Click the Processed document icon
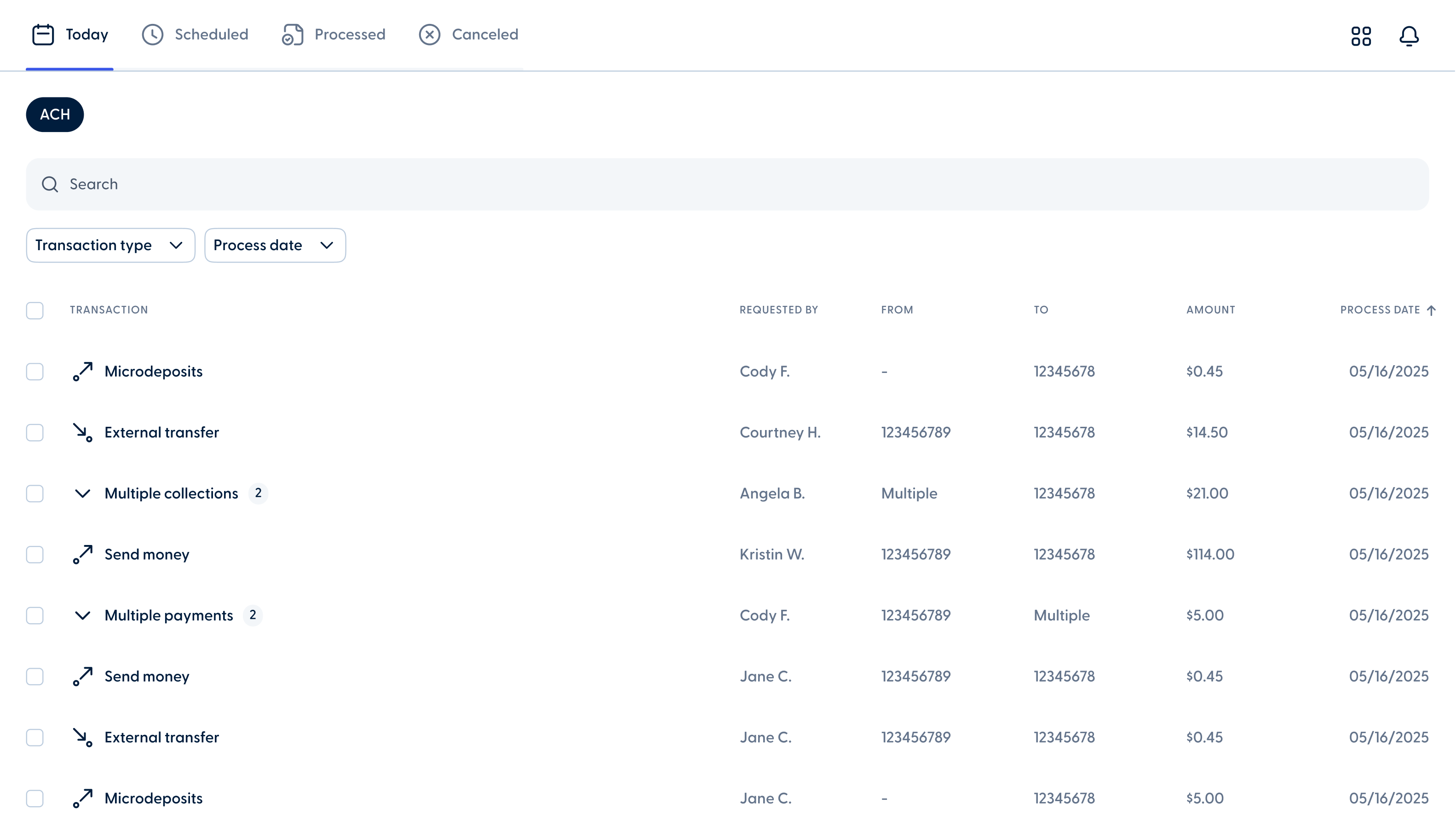Screen dimensions: 1456x820 (x=293, y=34)
